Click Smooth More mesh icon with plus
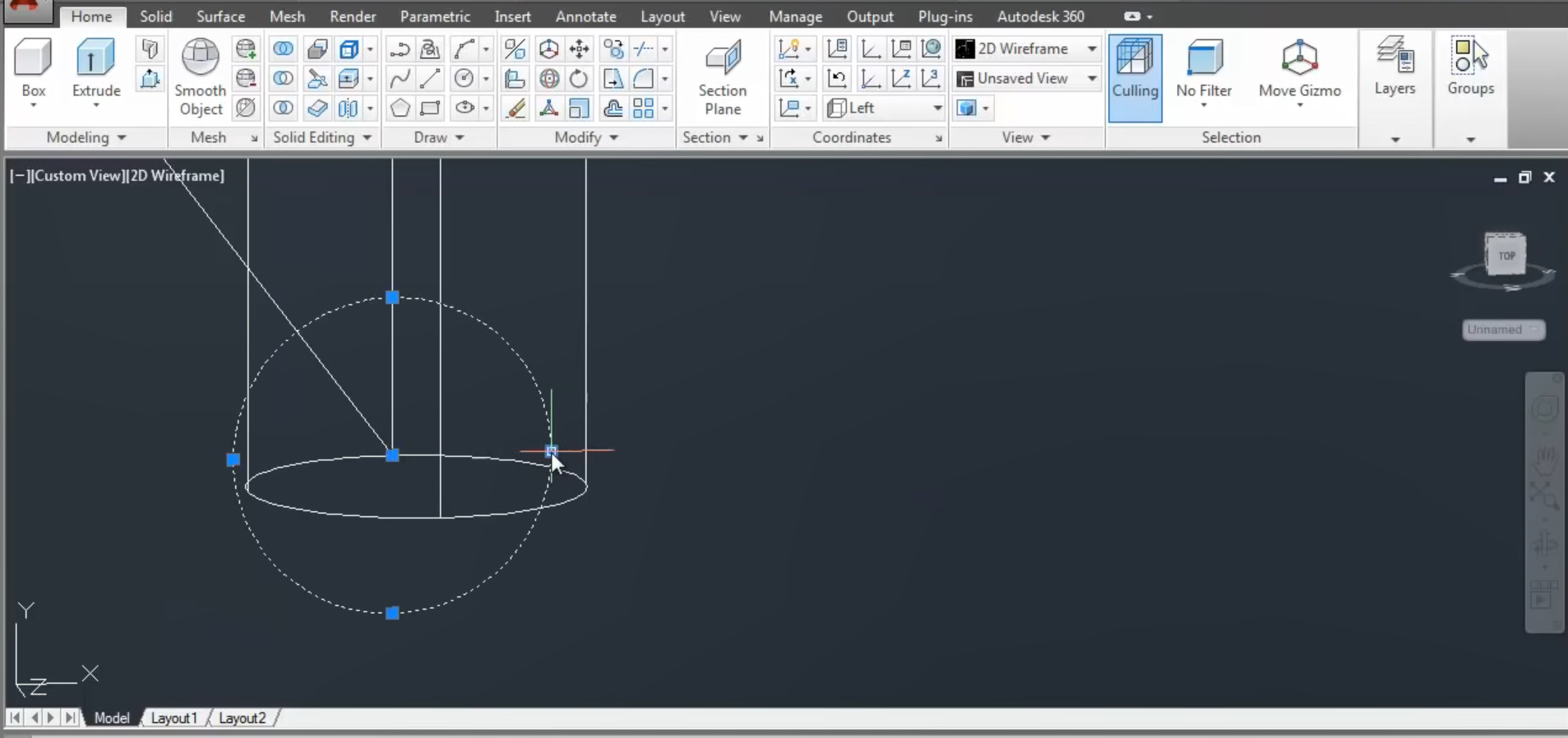Viewport: 1568px width, 738px height. pyautogui.click(x=245, y=48)
